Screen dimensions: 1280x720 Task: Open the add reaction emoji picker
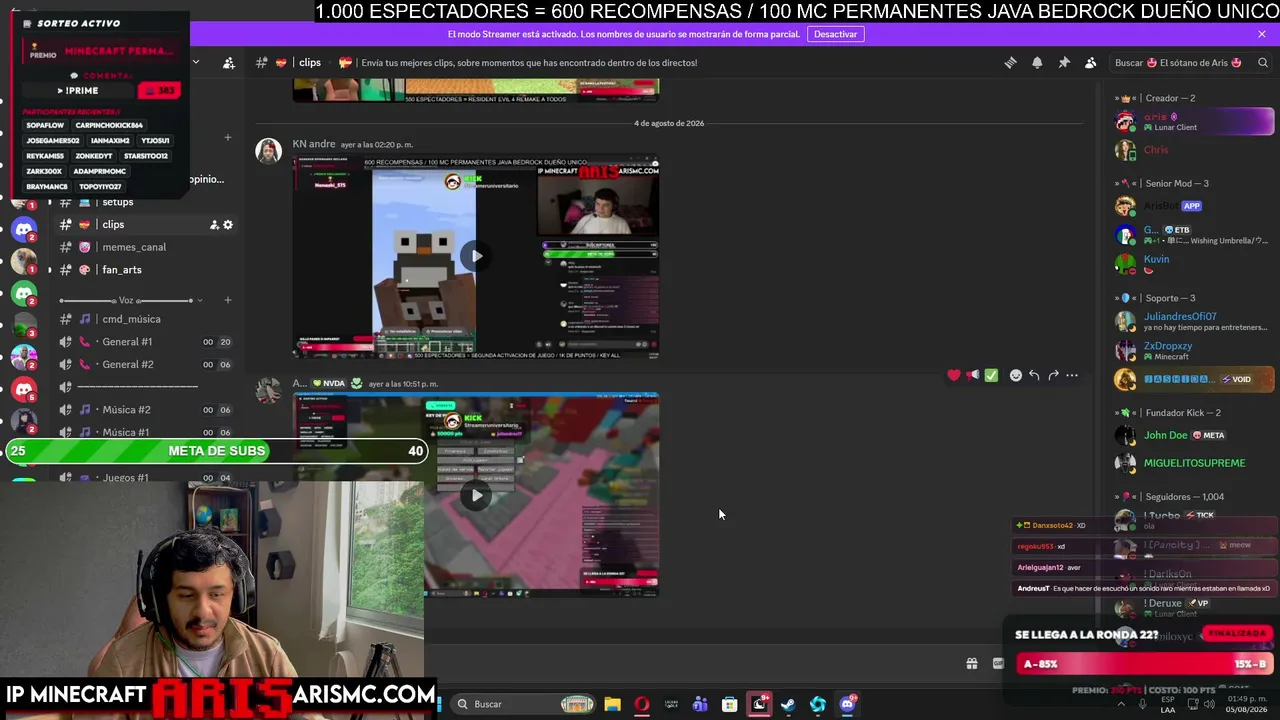pos(1016,375)
